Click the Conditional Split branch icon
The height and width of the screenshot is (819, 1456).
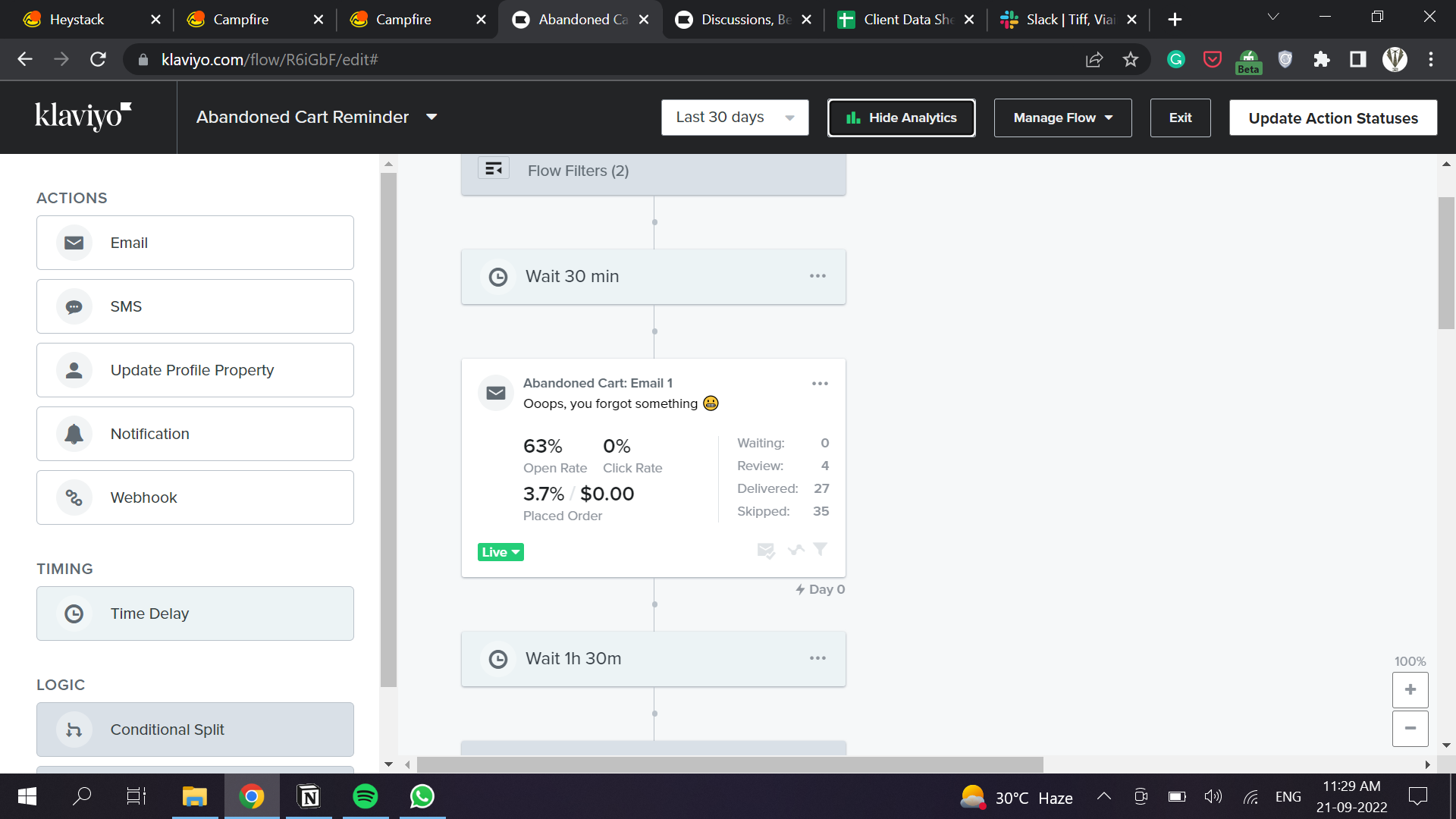74,730
